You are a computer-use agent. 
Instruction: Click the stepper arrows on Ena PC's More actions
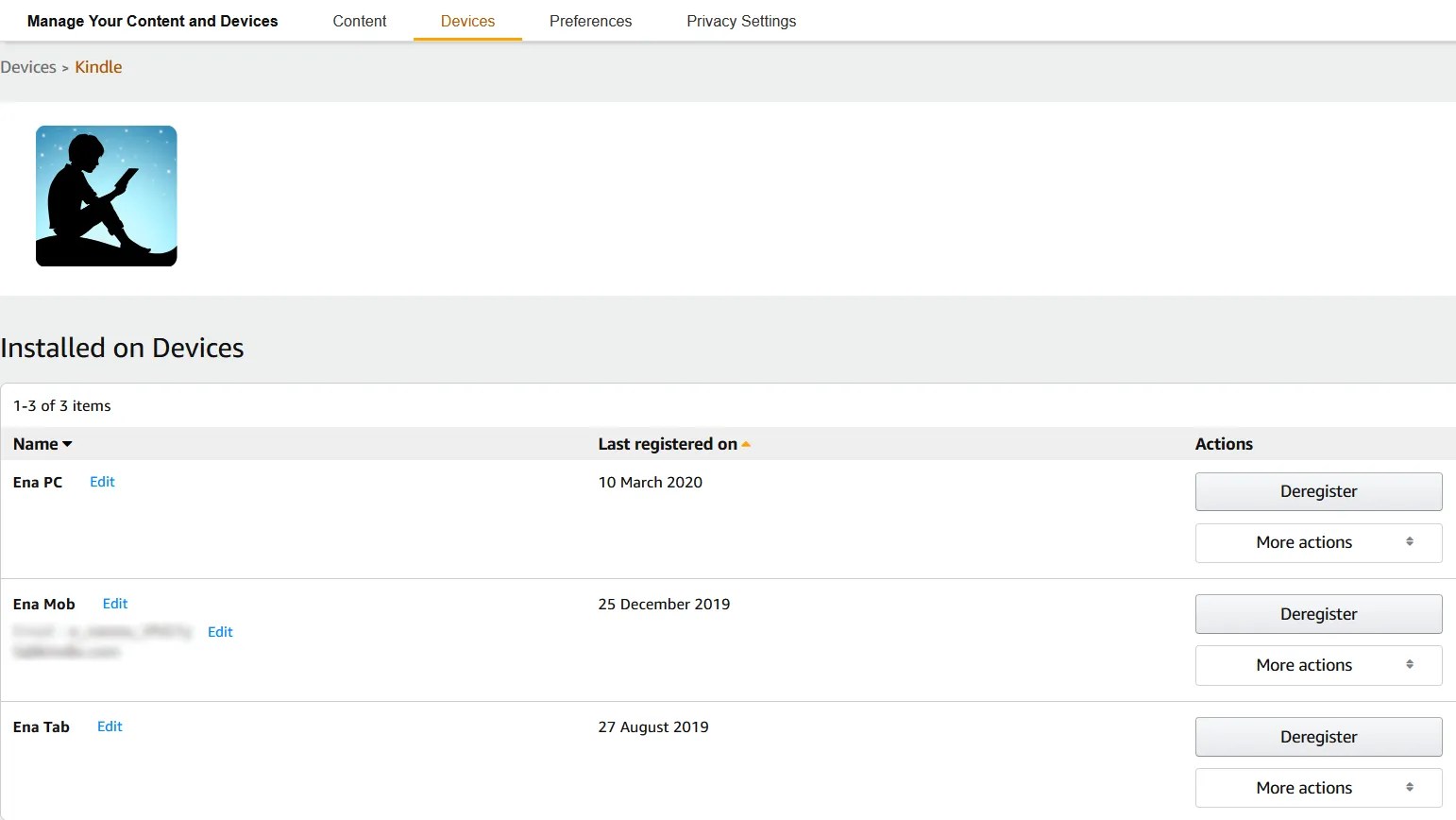(1411, 542)
